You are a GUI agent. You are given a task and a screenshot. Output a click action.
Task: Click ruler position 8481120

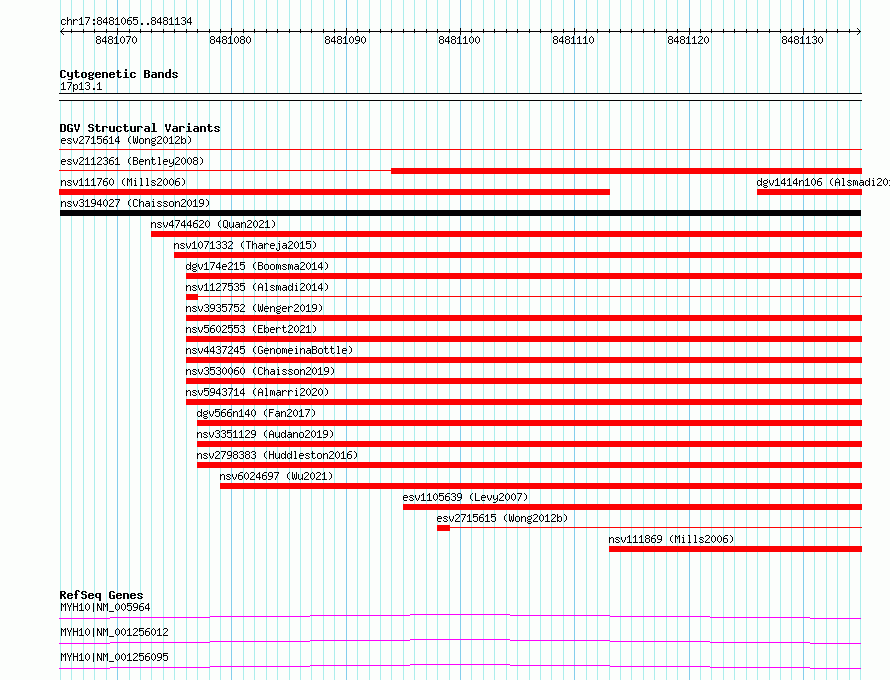pyautogui.click(x=689, y=40)
